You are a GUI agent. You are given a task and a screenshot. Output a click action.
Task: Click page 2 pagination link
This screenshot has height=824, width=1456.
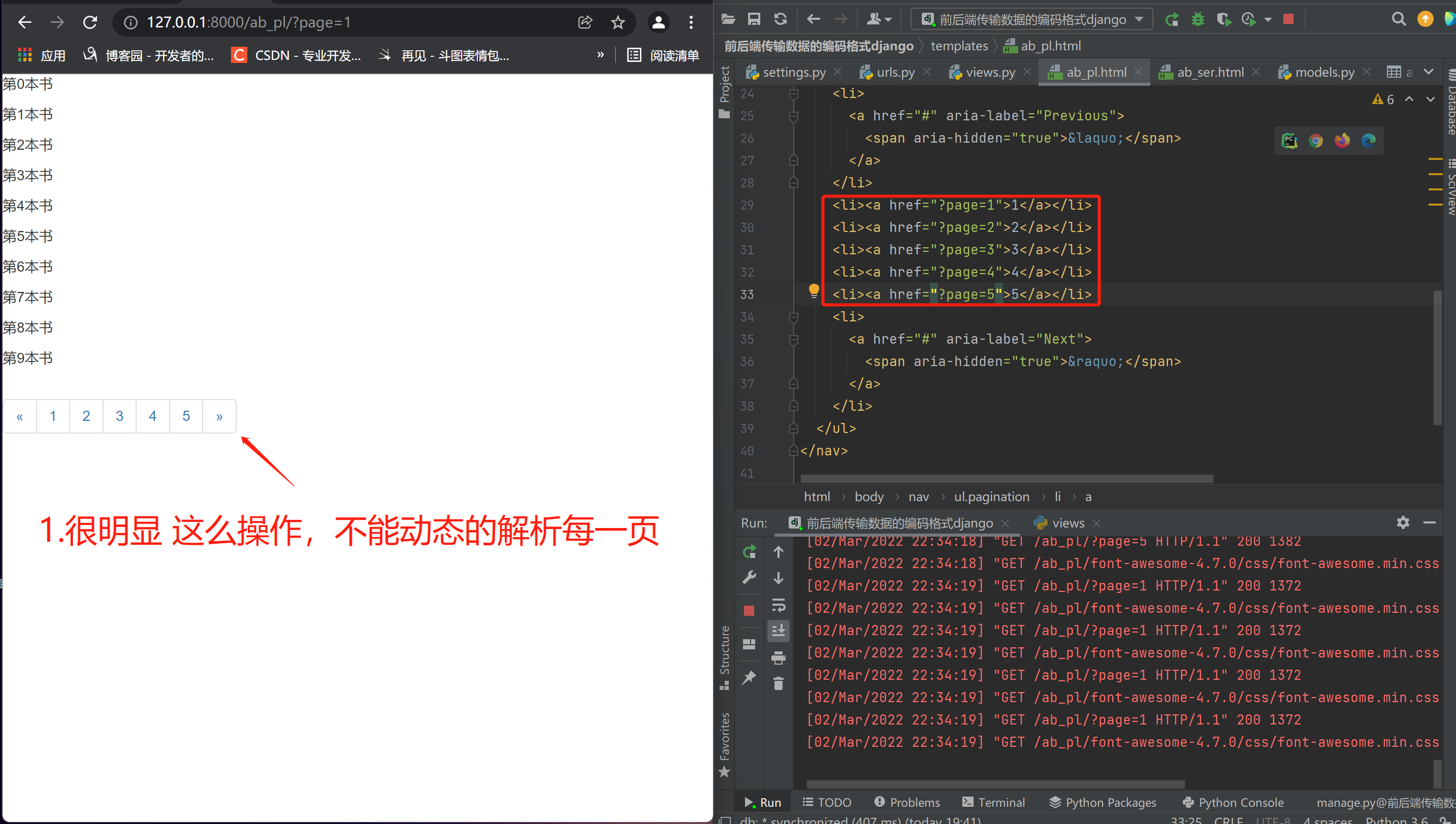pyautogui.click(x=86, y=416)
